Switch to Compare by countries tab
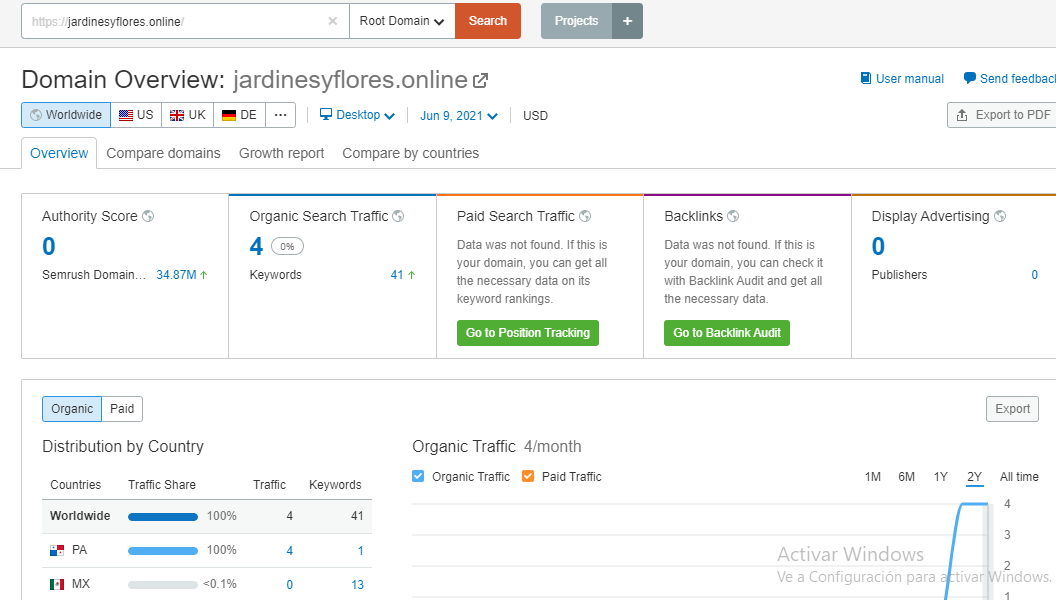The image size is (1056, 600). coord(411,154)
